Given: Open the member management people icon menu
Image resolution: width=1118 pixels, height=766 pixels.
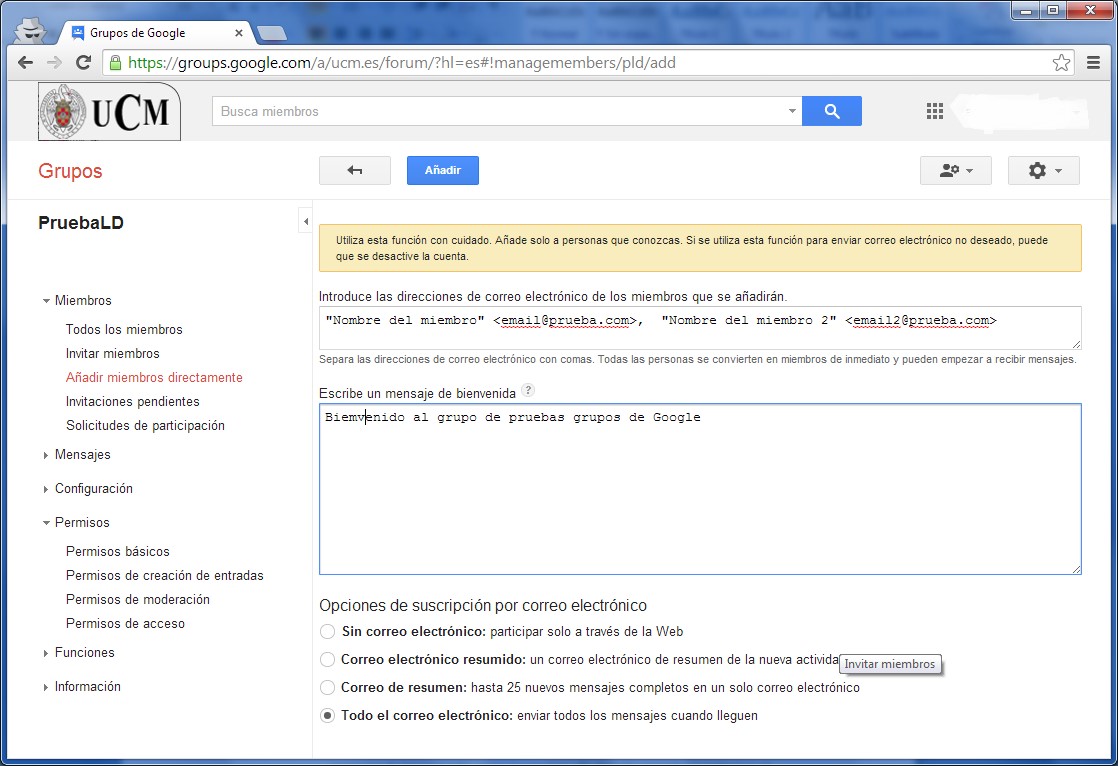Looking at the screenshot, I should pos(955,170).
